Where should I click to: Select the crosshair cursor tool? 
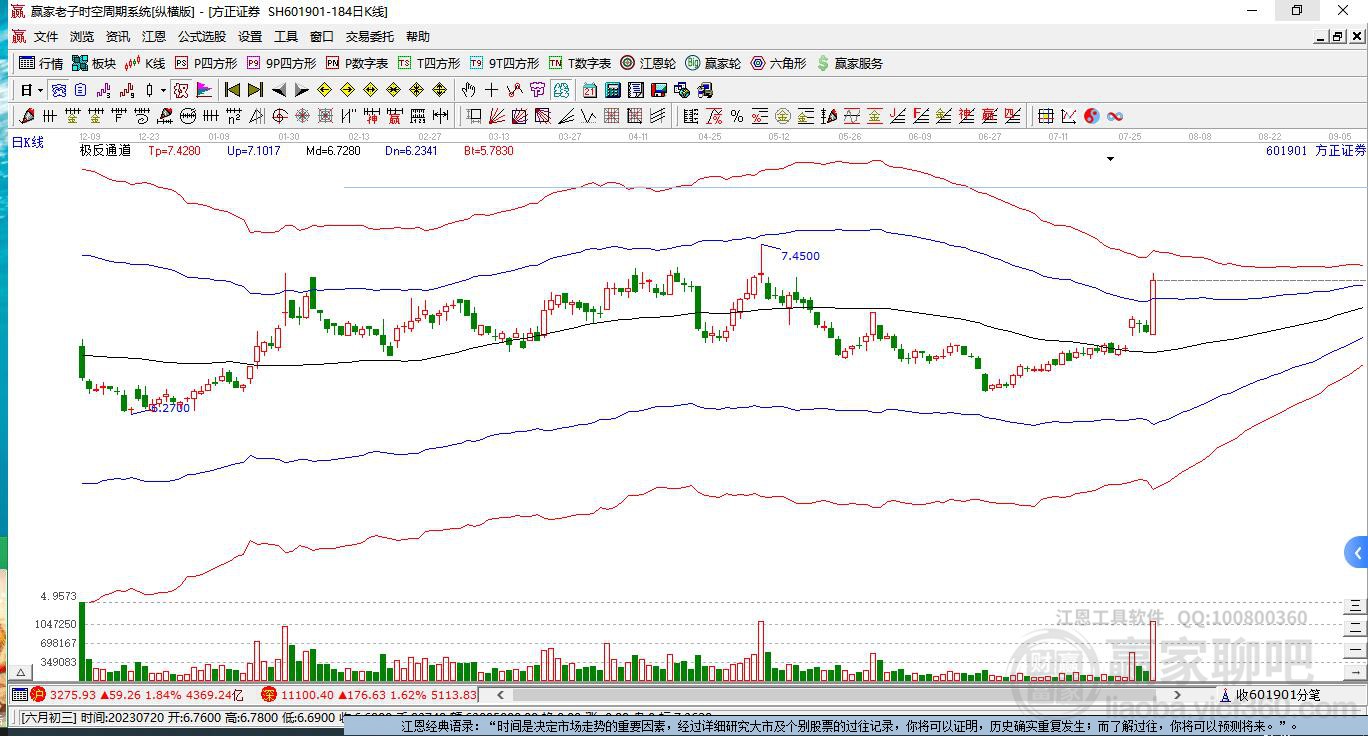coord(491,90)
